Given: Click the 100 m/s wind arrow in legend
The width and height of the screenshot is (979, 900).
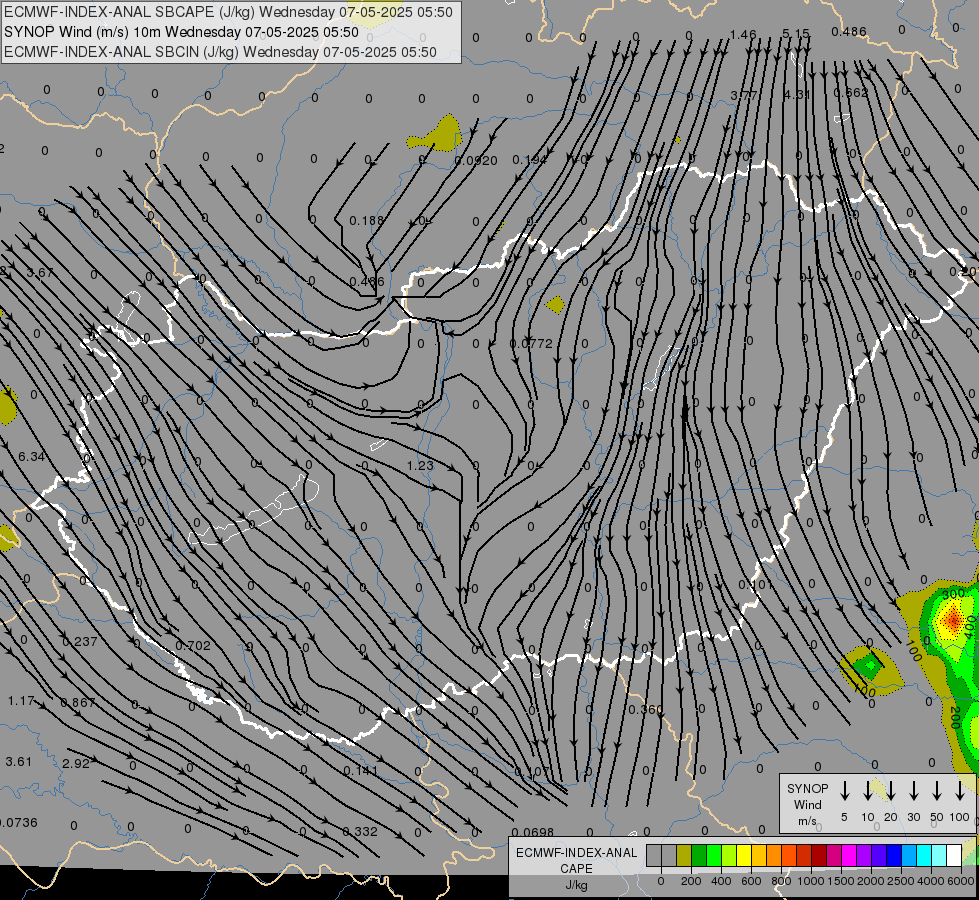Looking at the screenshot, I should pyautogui.click(x=960, y=791).
